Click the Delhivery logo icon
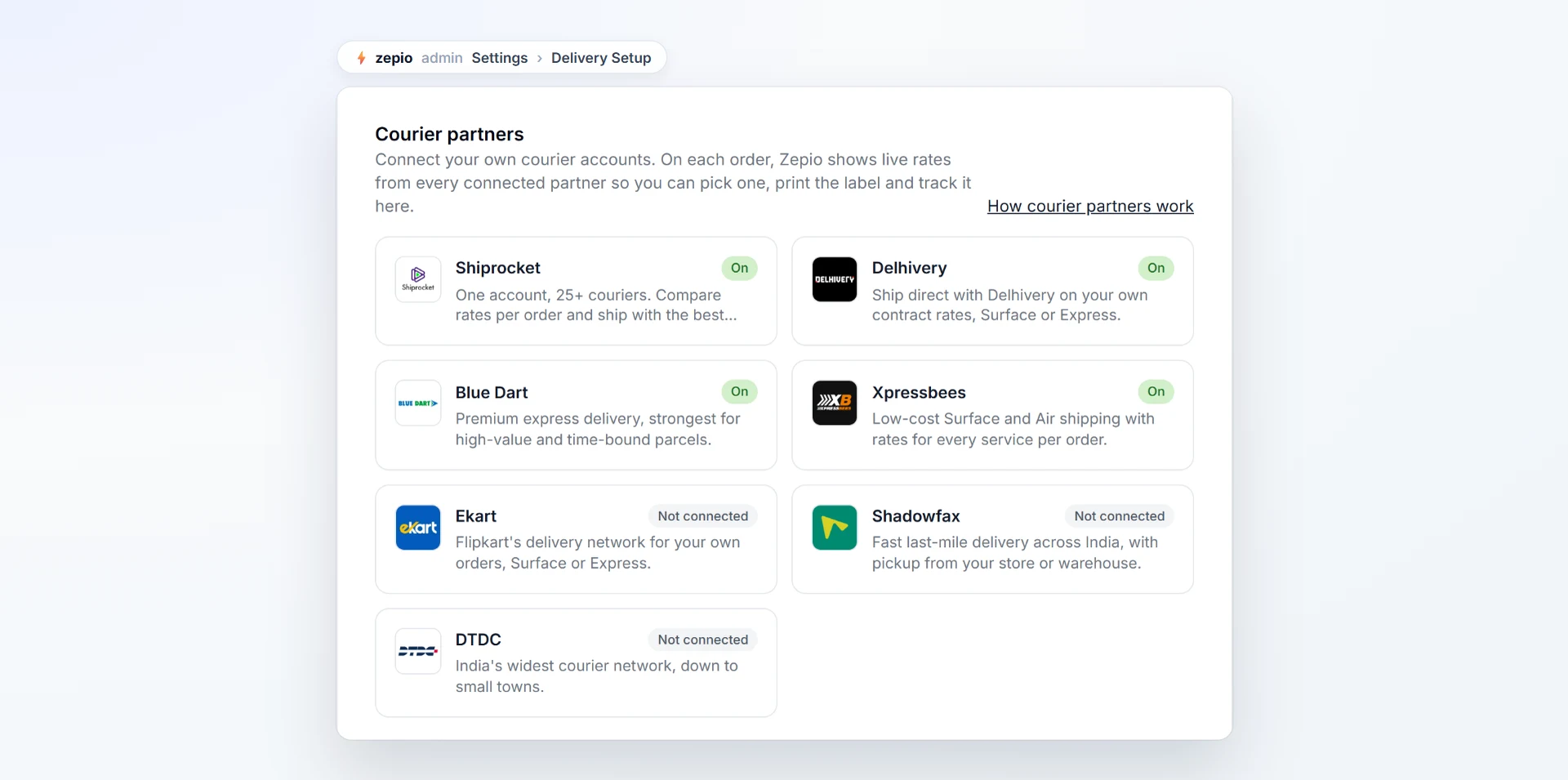This screenshot has width=1568, height=780. [x=835, y=279]
